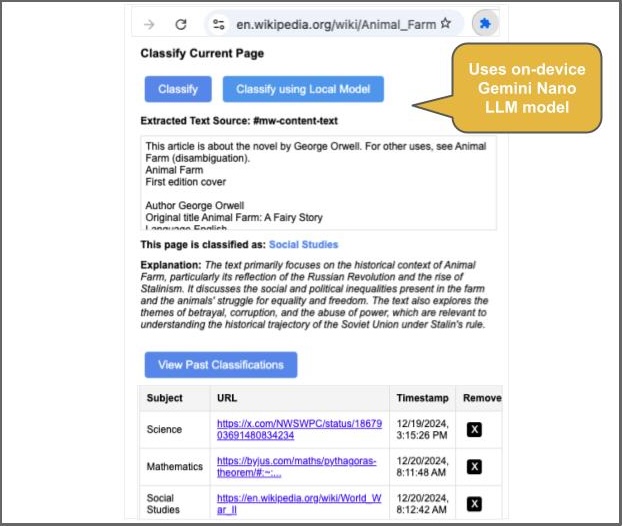Click the browser forward arrow

click(149, 25)
